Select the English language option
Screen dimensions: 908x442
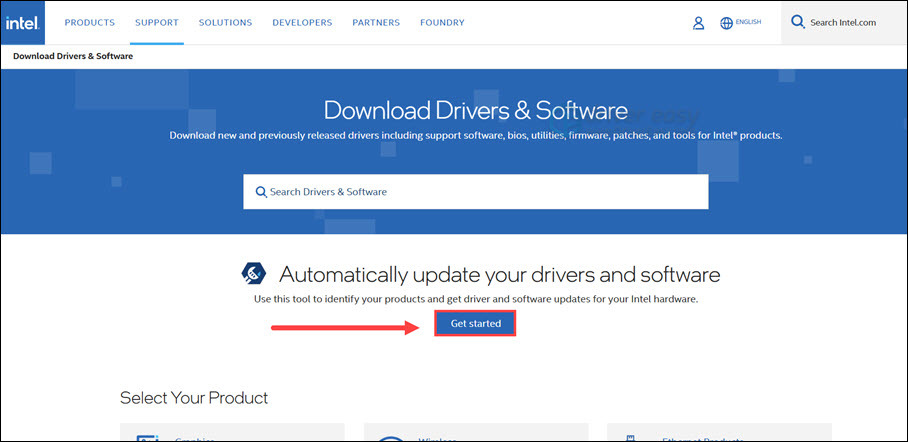[748, 22]
